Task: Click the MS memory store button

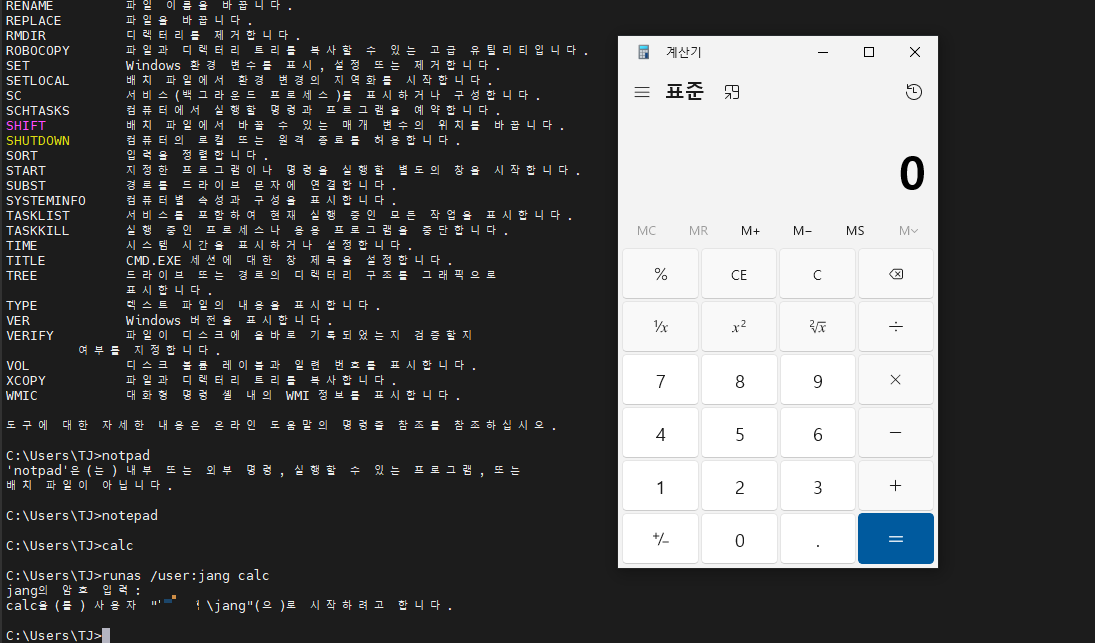Action: click(855, 230)
